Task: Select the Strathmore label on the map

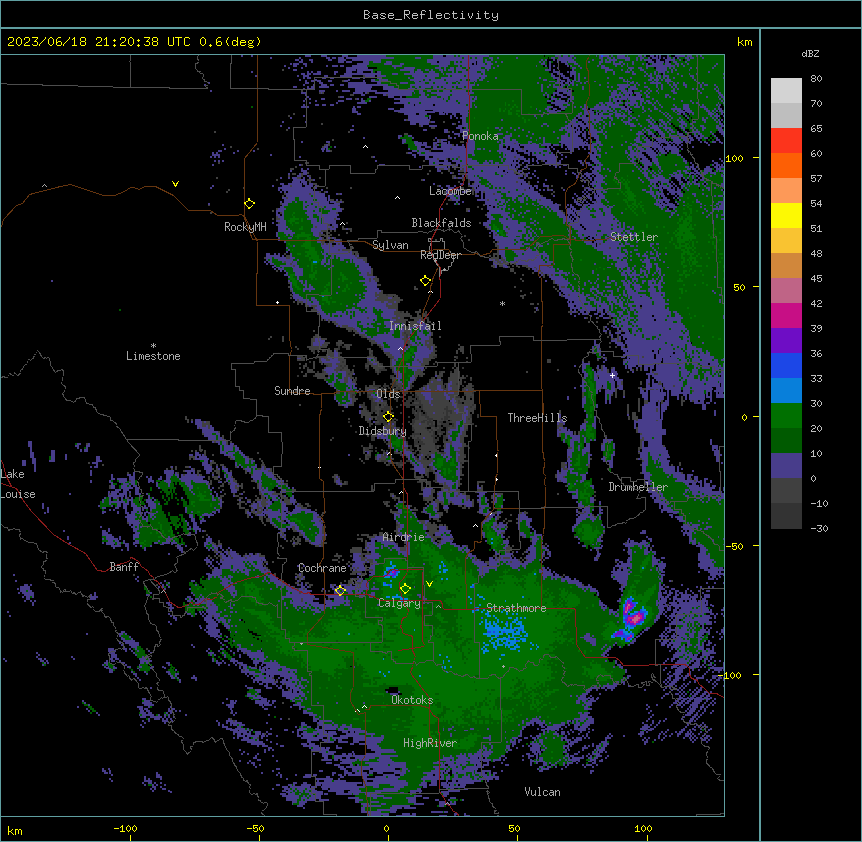Action: pyautogui.click(x=516, y=608)
